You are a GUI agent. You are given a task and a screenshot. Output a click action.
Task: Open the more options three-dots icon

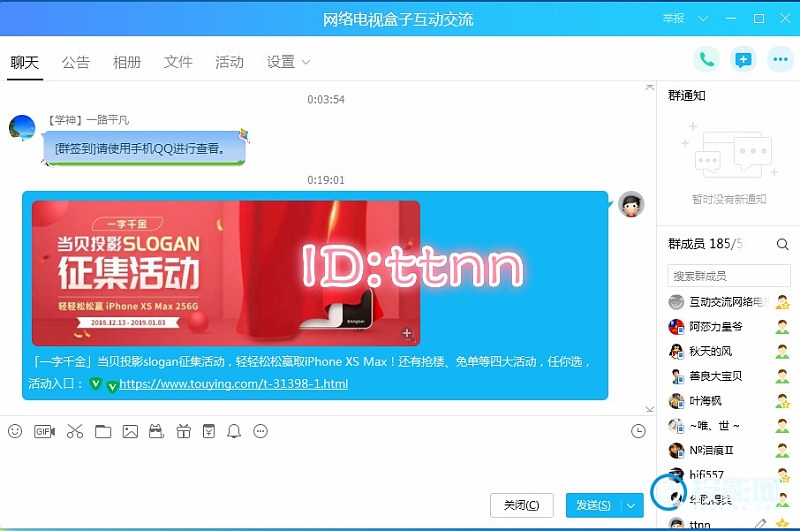tap(780, 60)
